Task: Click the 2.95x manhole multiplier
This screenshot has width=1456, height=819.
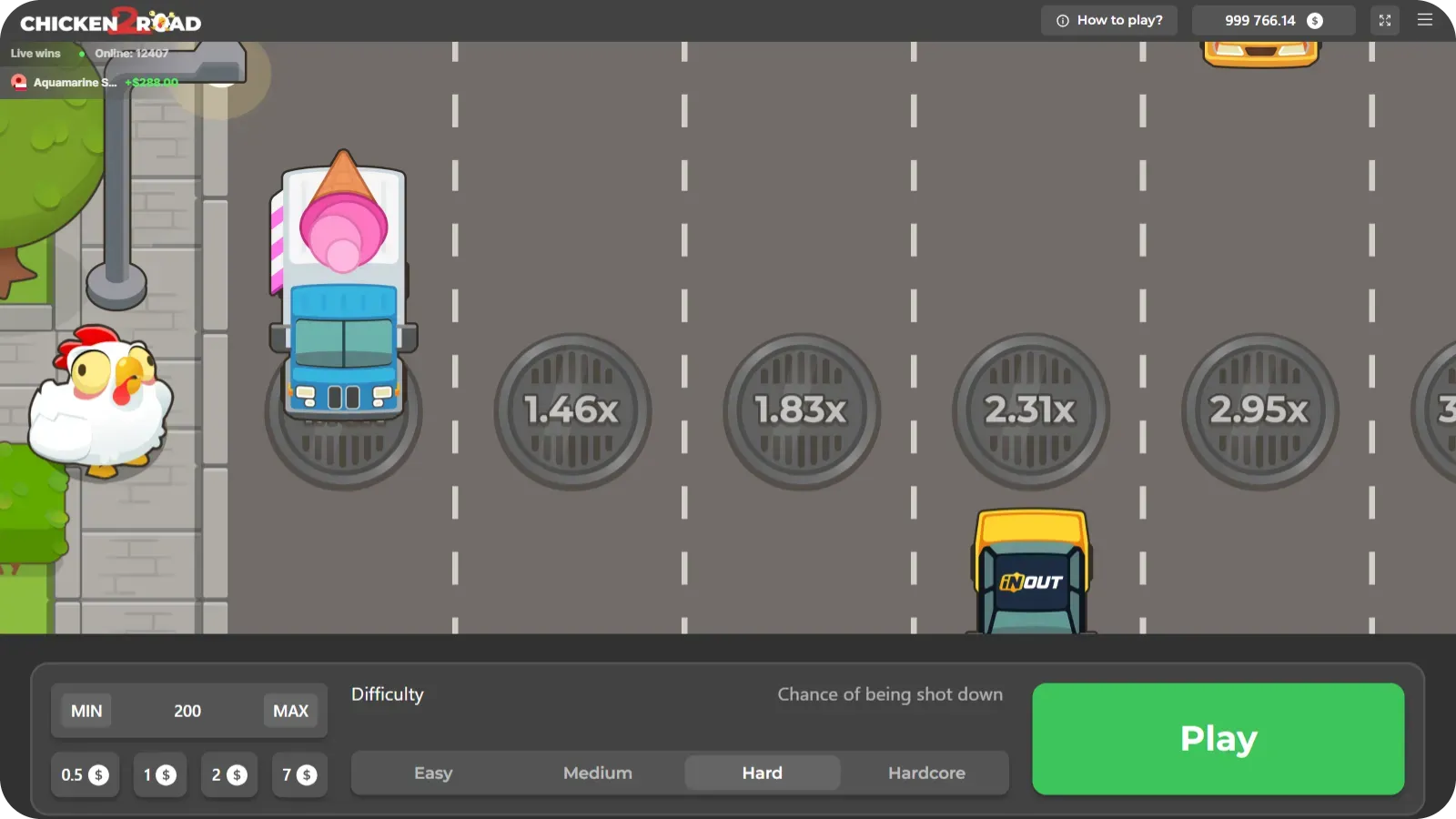Action: coord(1260,411)
